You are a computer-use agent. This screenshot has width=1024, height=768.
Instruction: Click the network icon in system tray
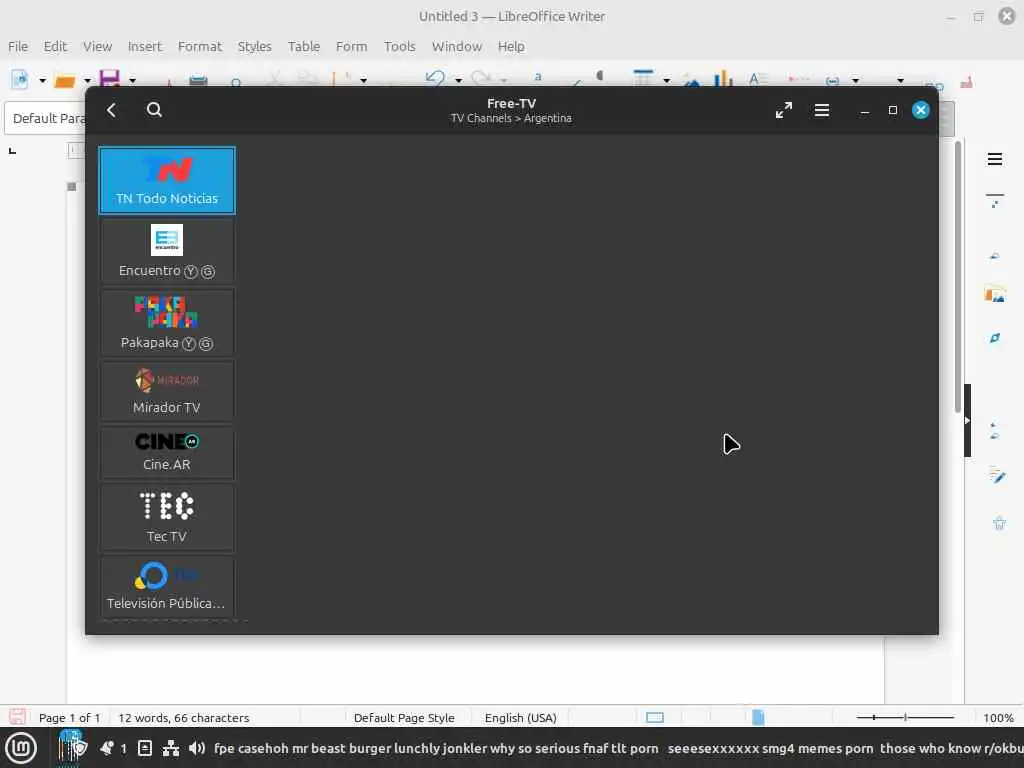(170, 748)
